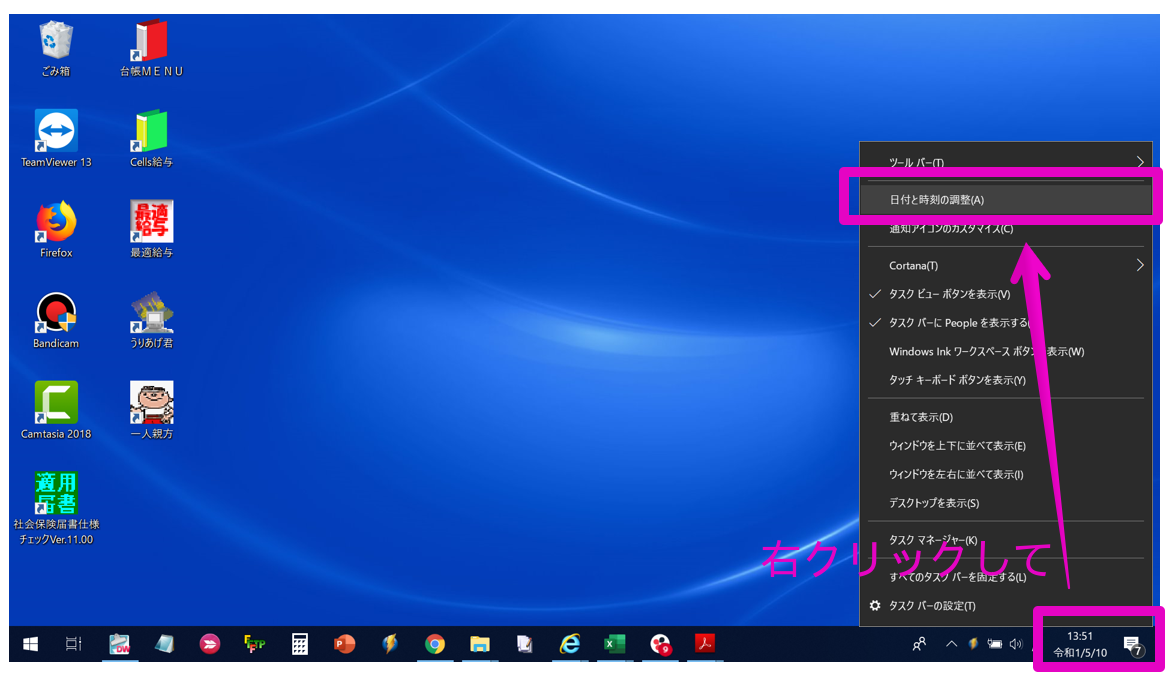Choose 重ねて表示 to cascade windows
The height and width of the screenshot is (675, 1171).
[1005, 417]
